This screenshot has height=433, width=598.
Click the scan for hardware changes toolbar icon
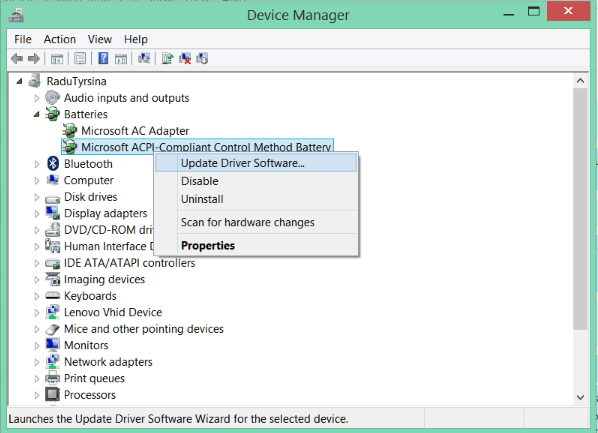coord(144,58)
